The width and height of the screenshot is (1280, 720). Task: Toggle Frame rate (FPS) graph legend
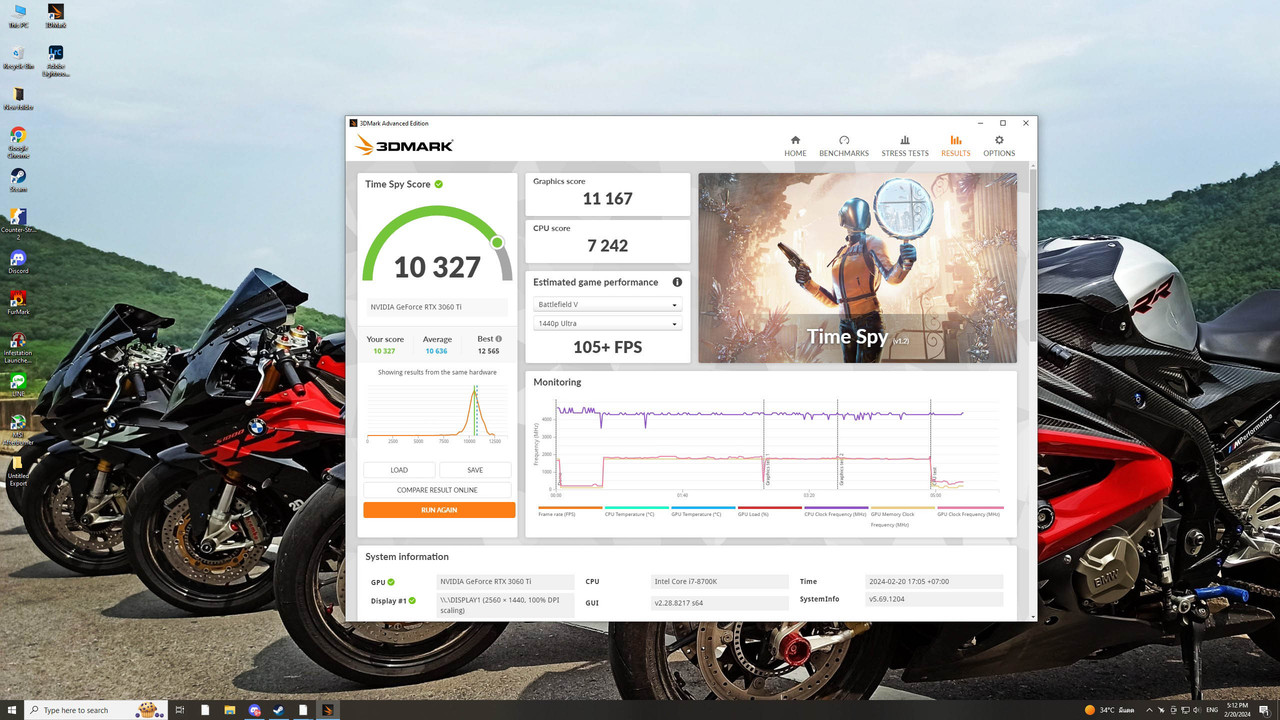click(569, 511)
